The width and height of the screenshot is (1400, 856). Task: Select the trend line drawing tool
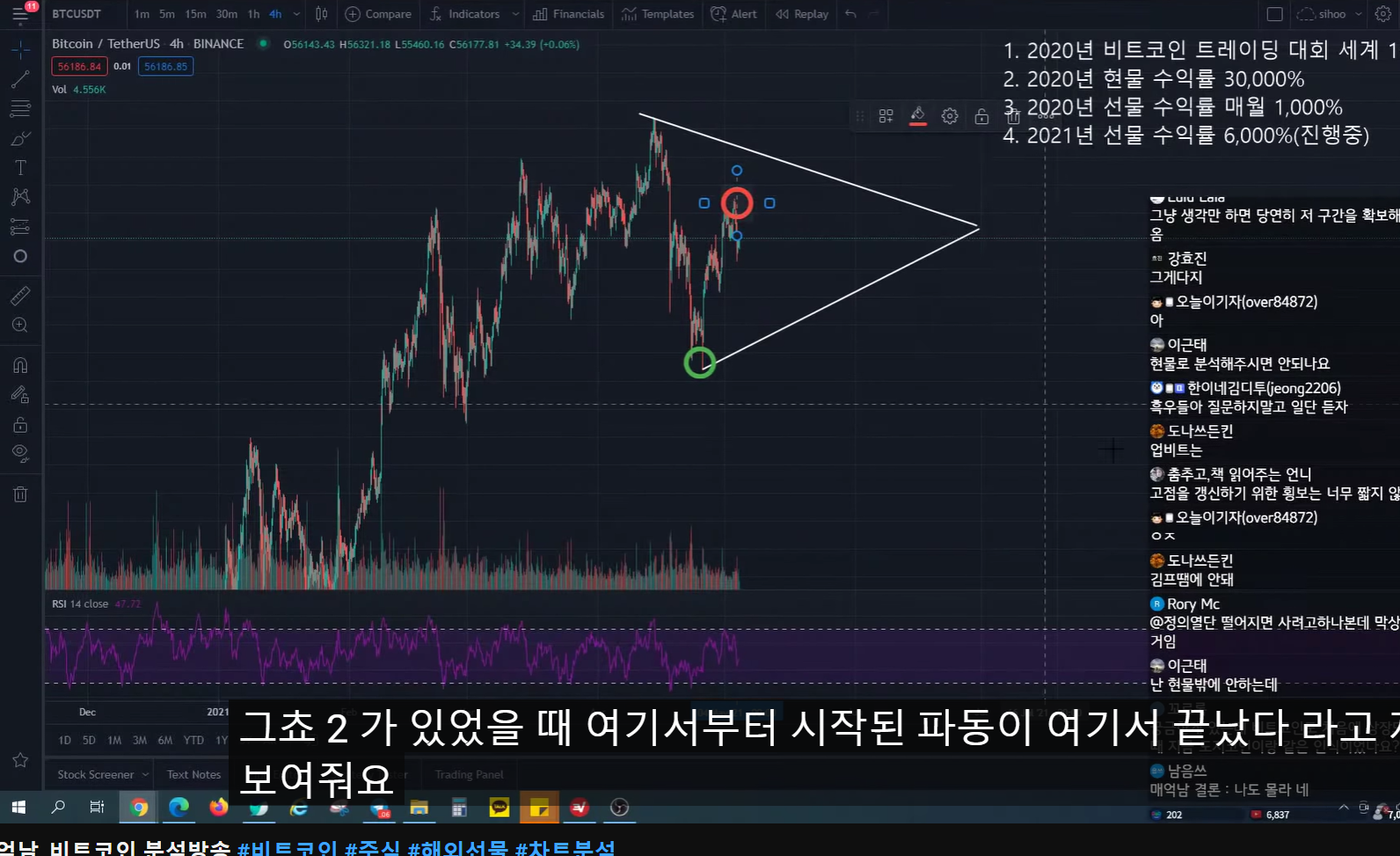click(20, 79)
